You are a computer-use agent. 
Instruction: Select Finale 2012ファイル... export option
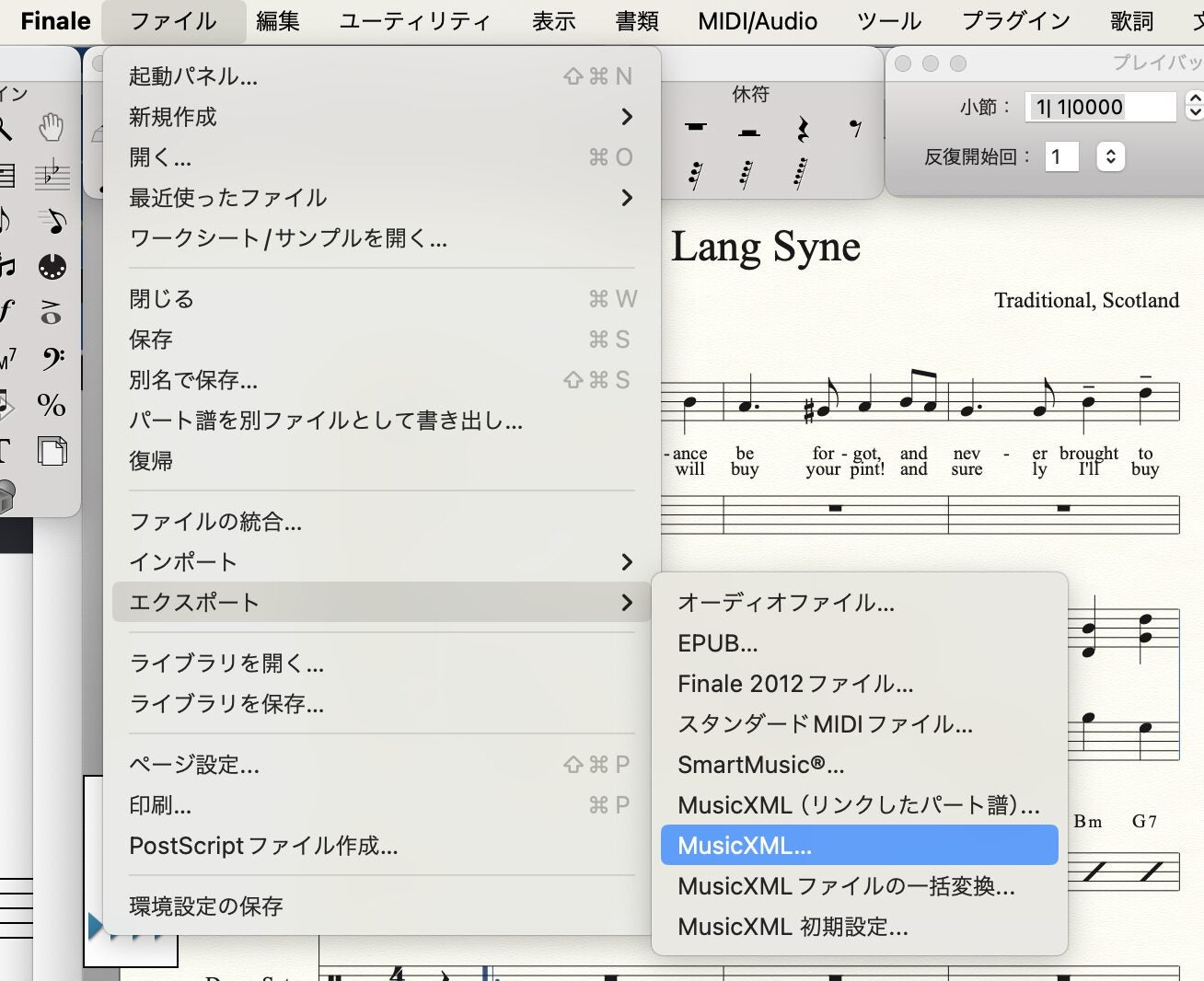click(860, 684)
